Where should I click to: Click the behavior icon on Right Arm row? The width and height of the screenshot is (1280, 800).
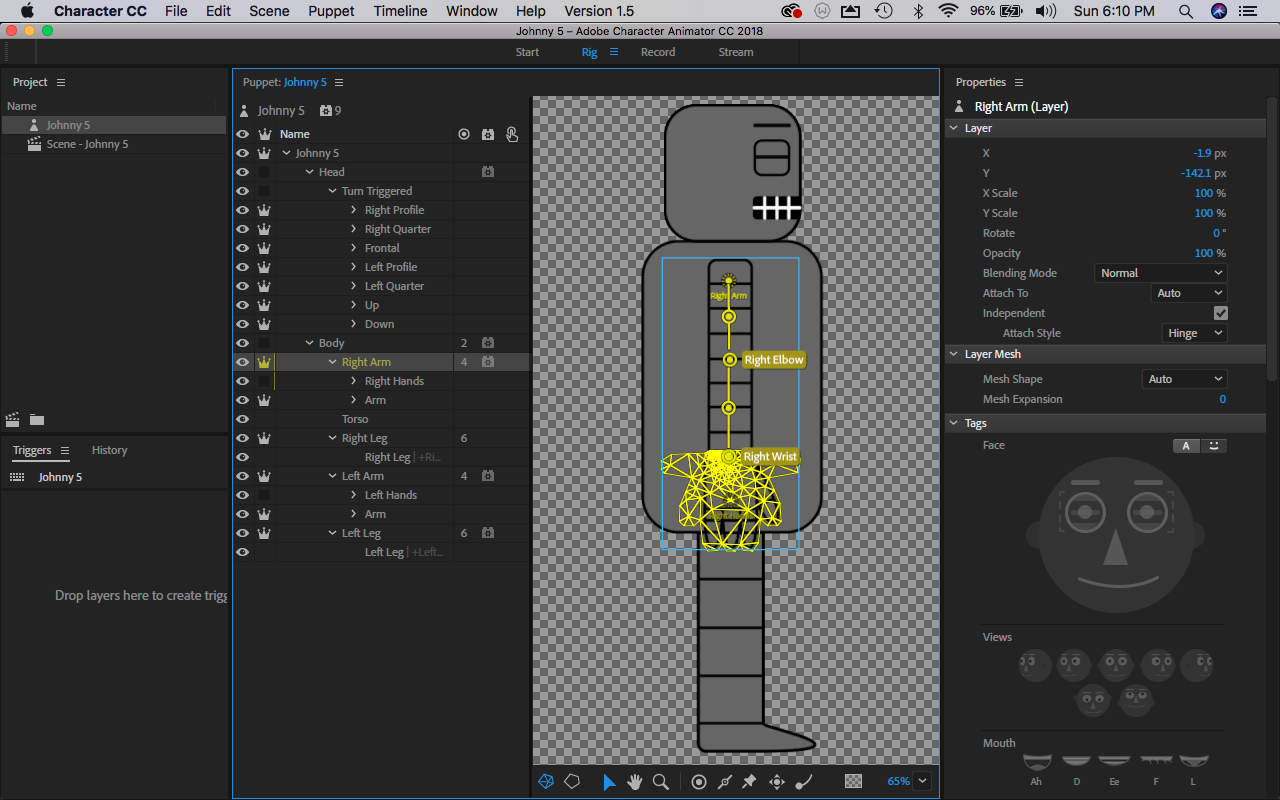(488, 362)
